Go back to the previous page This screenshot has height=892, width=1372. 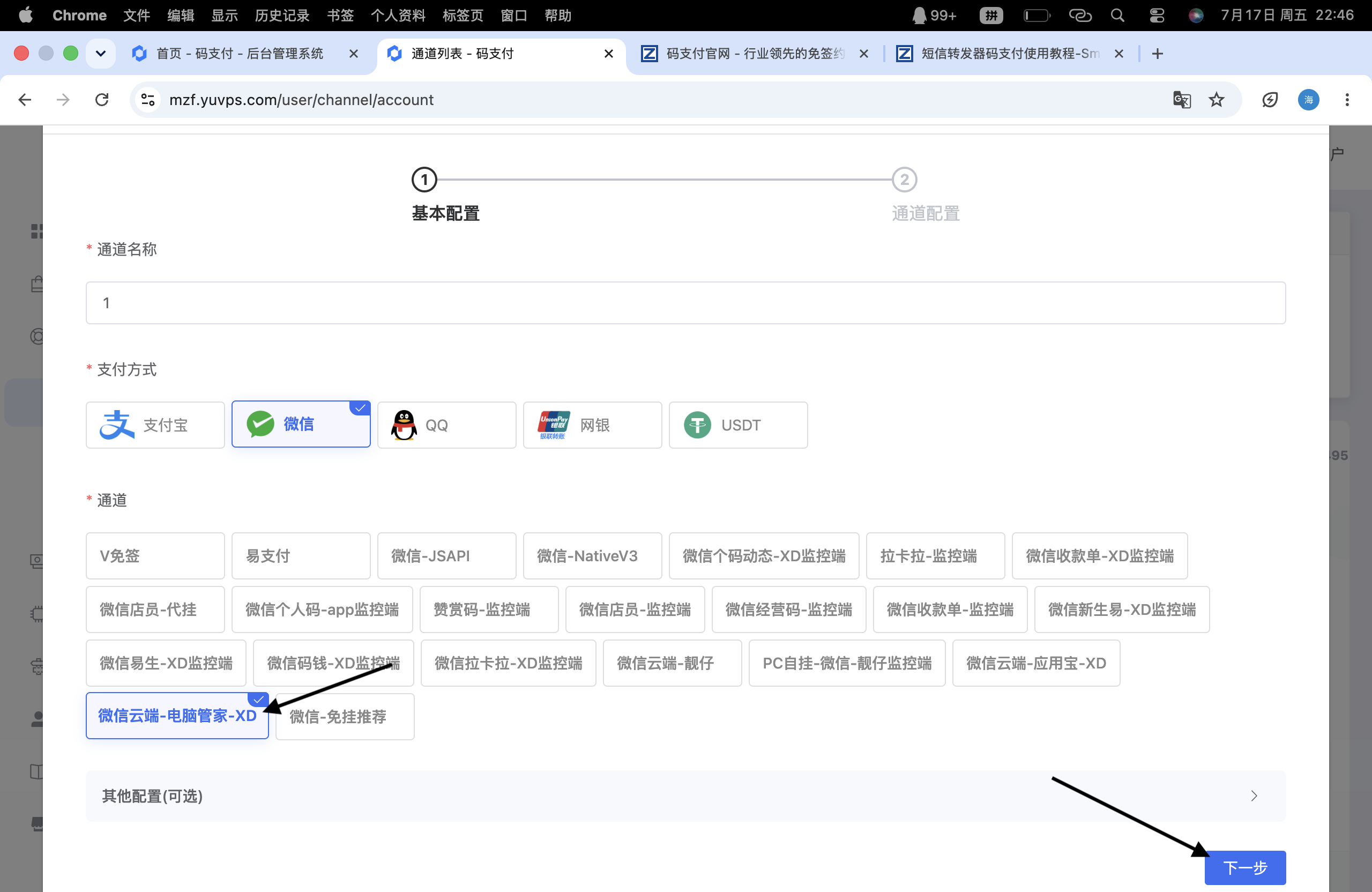[x=24, y=100]
